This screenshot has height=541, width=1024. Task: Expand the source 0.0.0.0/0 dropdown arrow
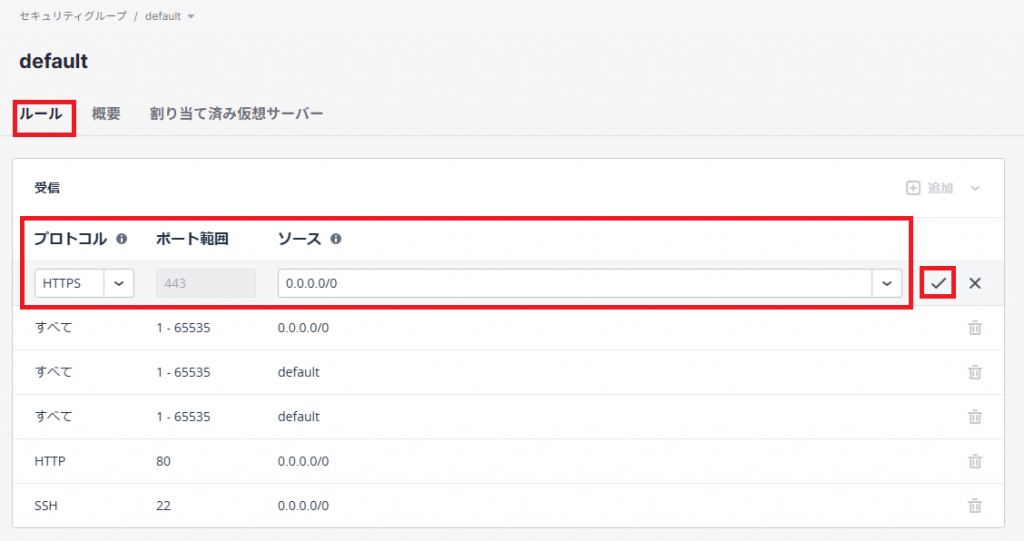pos(886,283)
